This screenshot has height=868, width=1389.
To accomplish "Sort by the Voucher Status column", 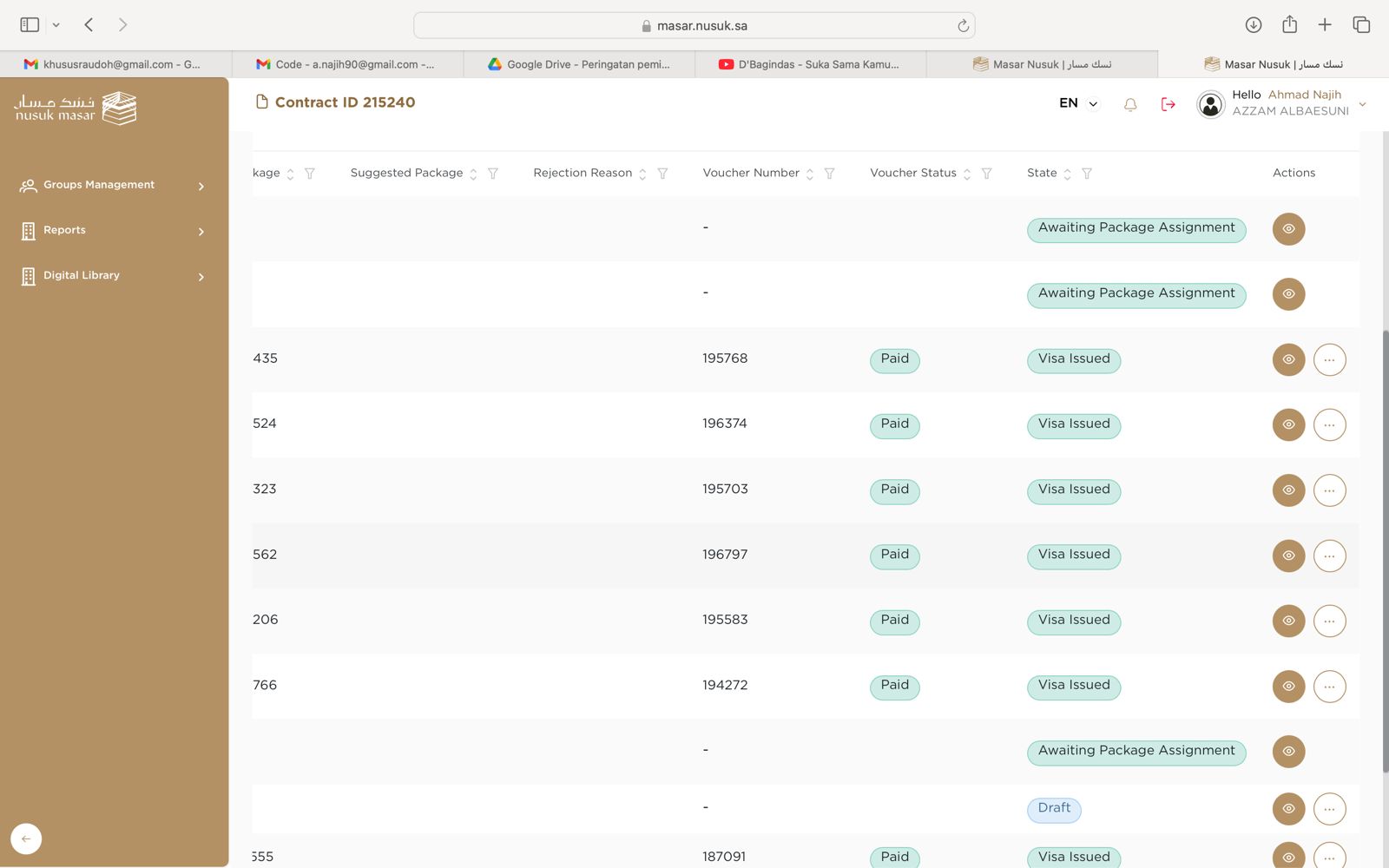I will tap(967, 174).
